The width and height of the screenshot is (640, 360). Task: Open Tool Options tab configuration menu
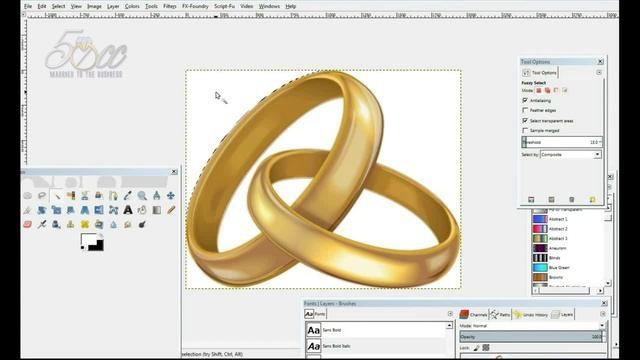coord(599,72)
